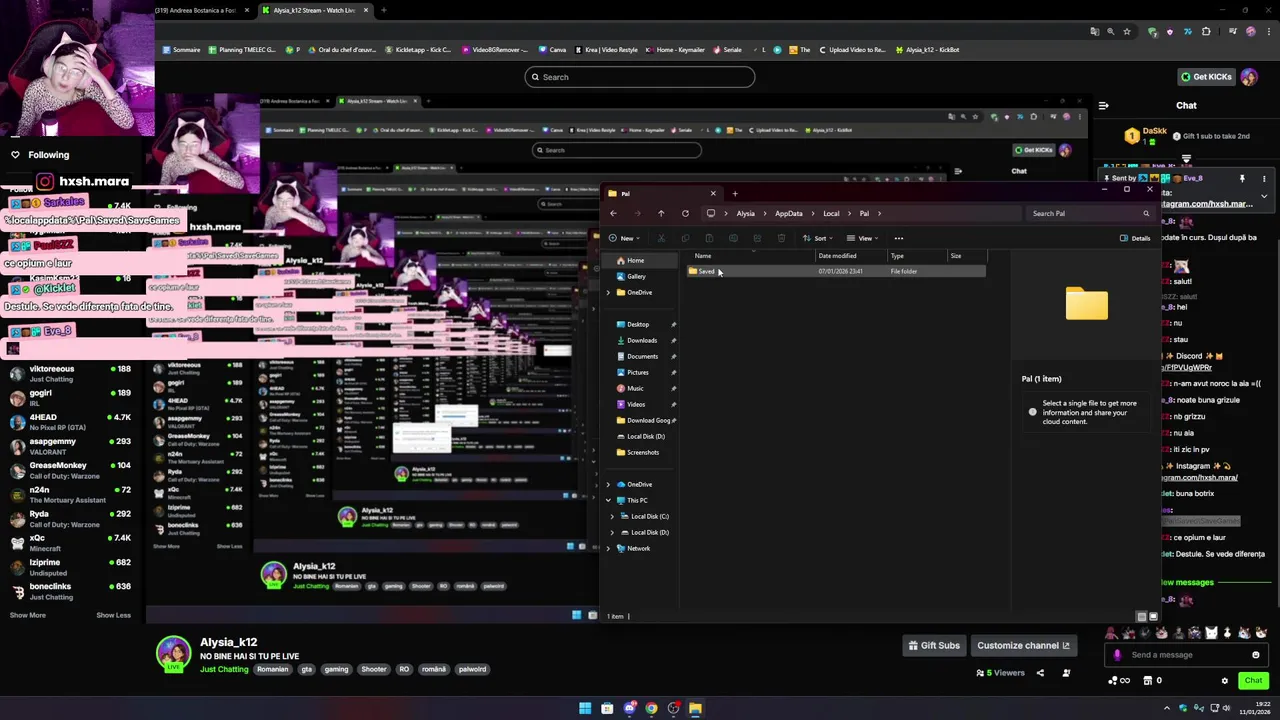Viewport: 1280px width, 720px height.
Task: Click Show More in the channel sidebar
Action: [28, 615]
